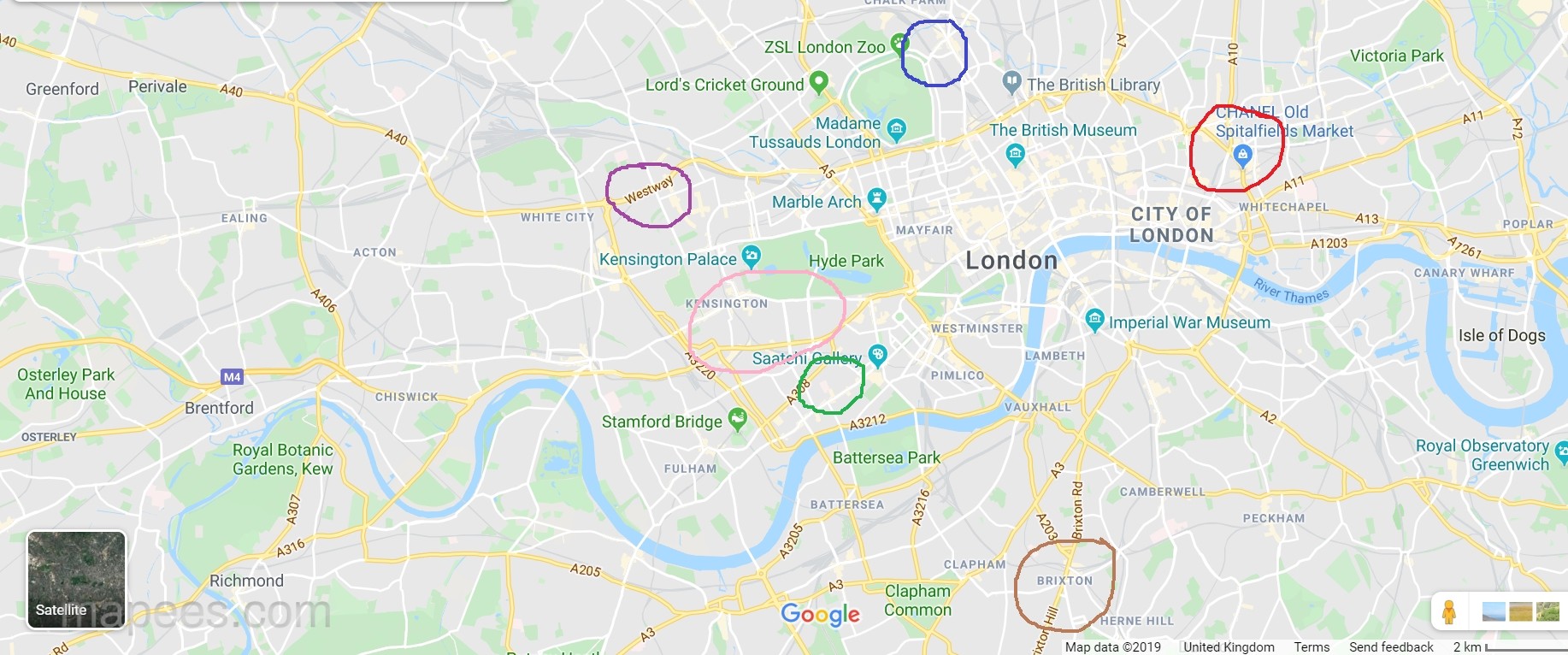Open Old Spitalfields Market shopping pin
This screenshot has width=1568, height=655.
(1242, 156)
